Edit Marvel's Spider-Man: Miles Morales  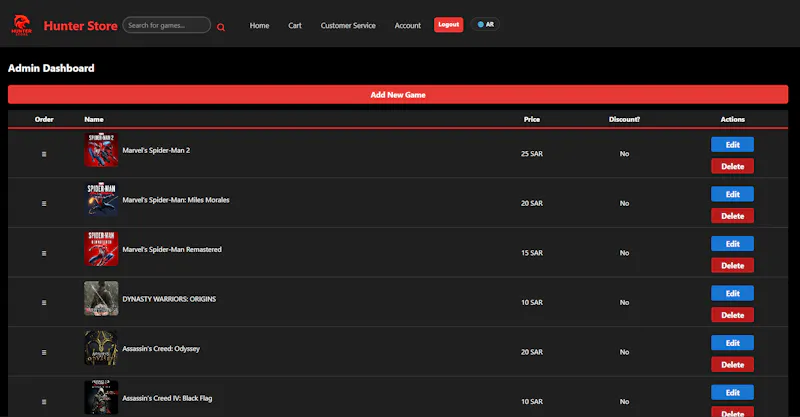732,194
